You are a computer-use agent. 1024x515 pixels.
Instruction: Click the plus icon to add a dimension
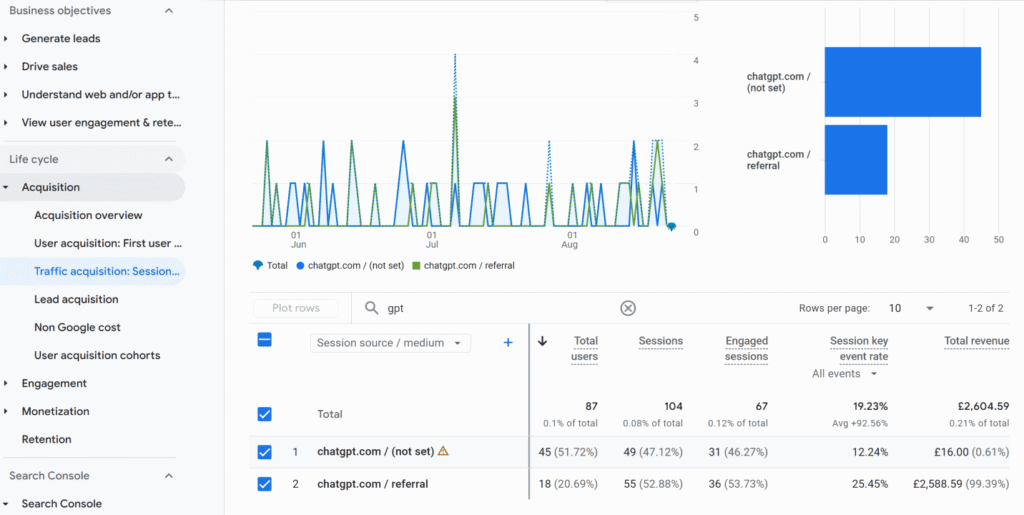pyautogui.click(x=507, y=342)
